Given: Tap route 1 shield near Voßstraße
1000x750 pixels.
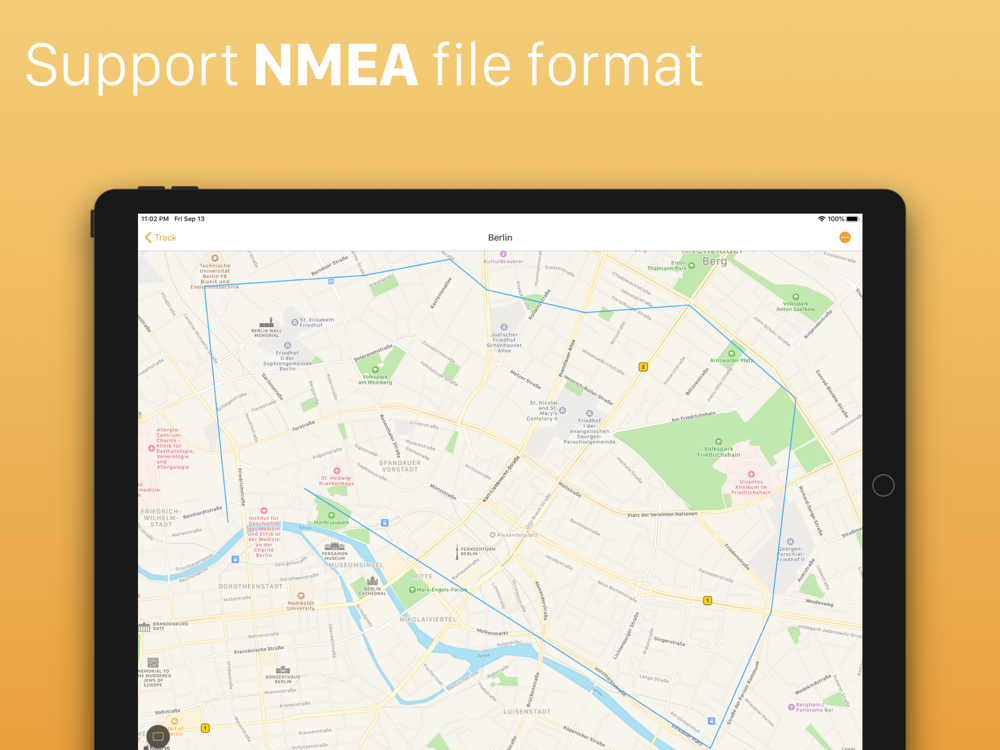Looking at the screenshot, I should 205,728.
